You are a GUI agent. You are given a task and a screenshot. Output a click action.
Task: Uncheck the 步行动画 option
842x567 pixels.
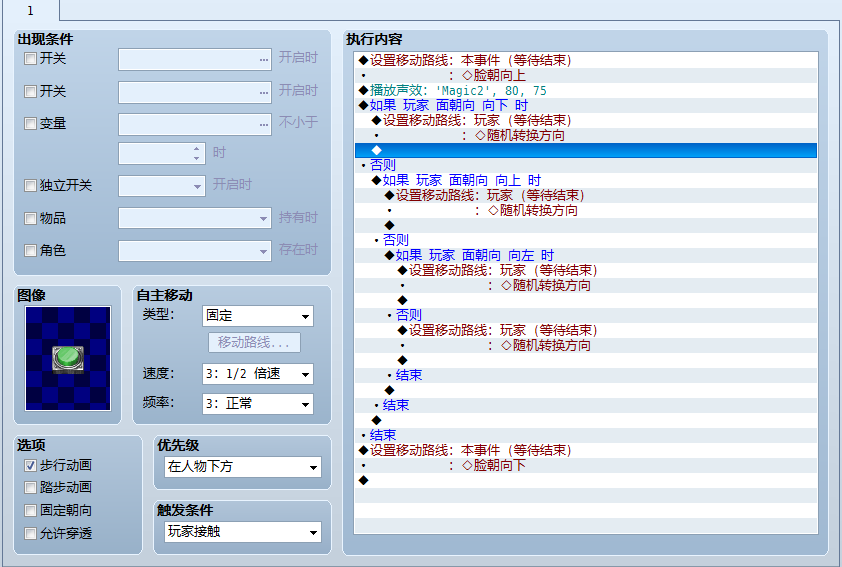pyautogui.click(x=31, y=466)
